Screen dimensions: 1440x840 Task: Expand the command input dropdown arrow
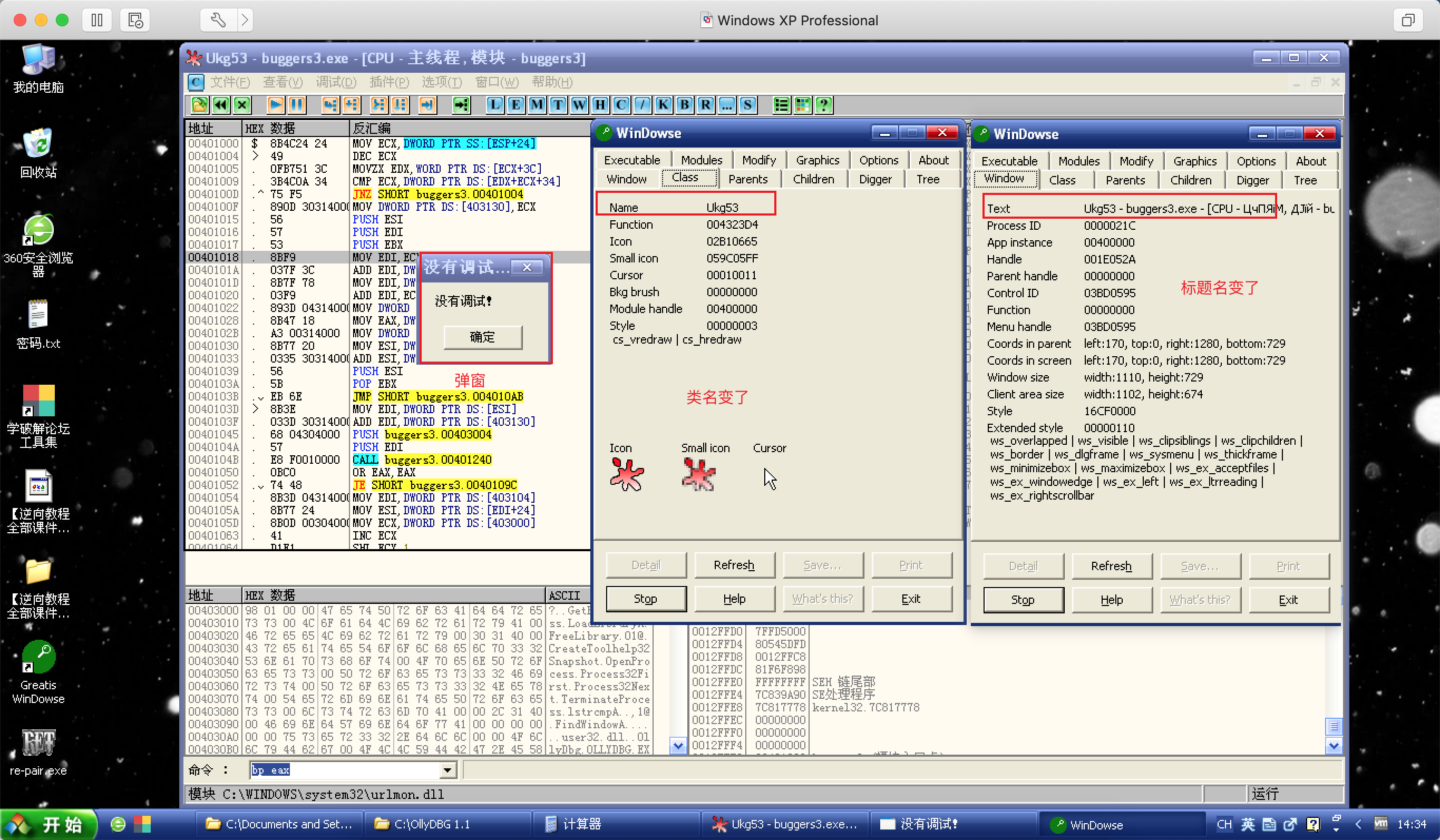point(448,770)
